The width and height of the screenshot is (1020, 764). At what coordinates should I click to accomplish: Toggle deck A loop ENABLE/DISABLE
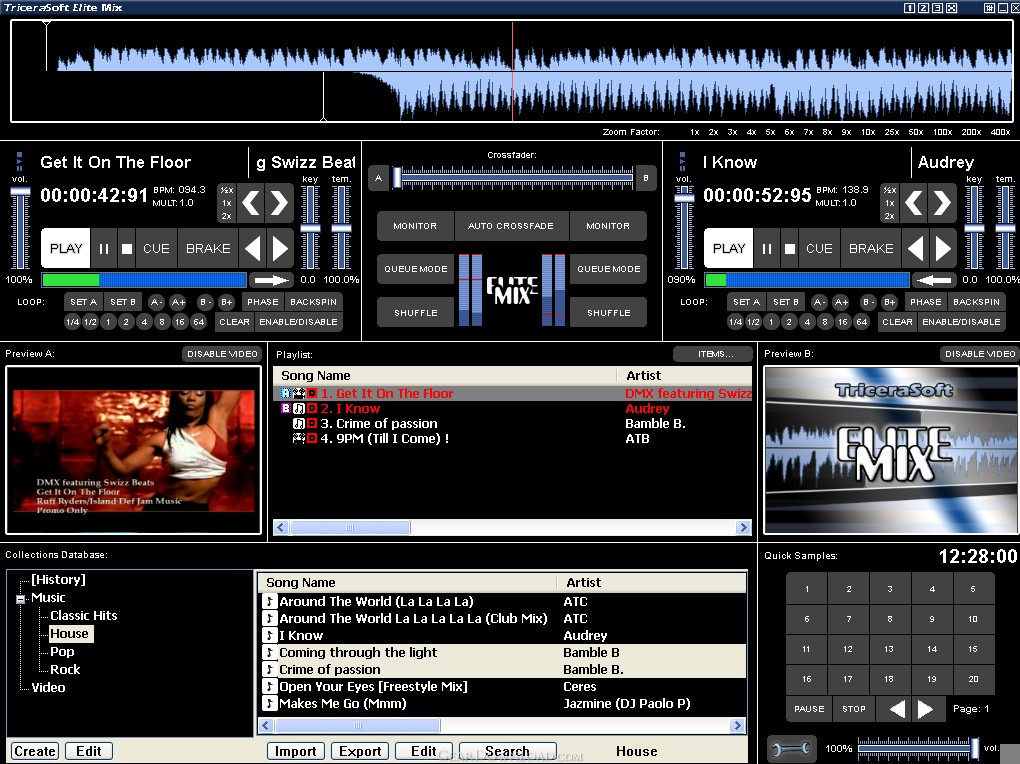pos(299,321)
